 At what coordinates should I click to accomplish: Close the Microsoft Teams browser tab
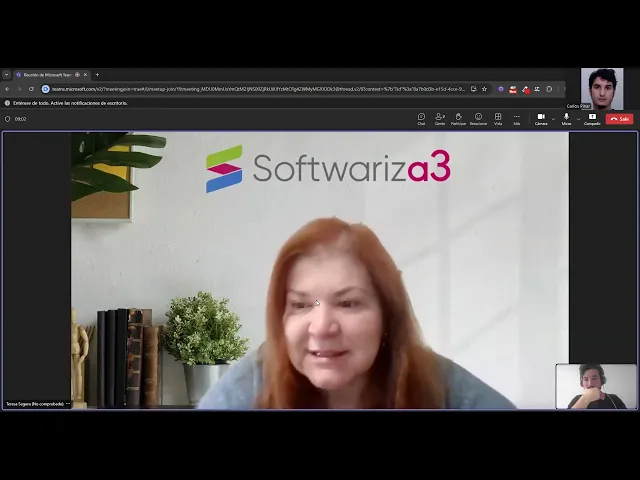[85, 75]
